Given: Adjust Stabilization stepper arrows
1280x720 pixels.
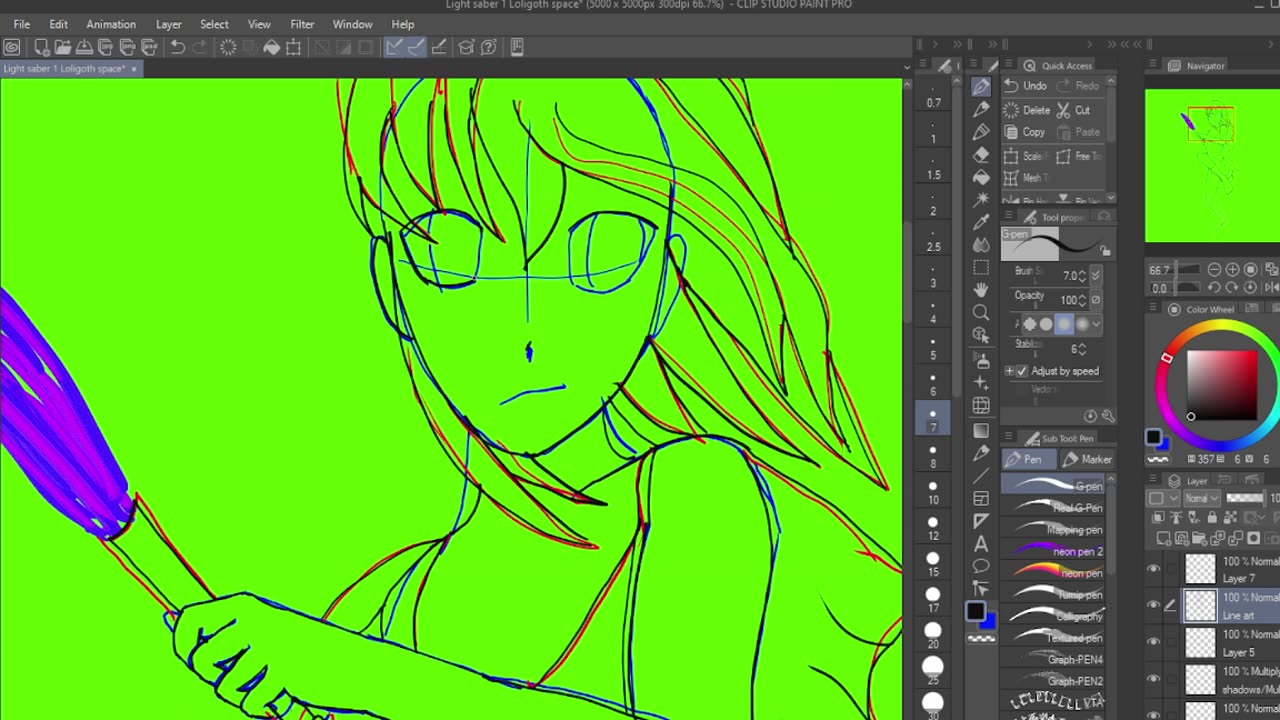Looking at the screenshot, I should tap(1082, 350).
